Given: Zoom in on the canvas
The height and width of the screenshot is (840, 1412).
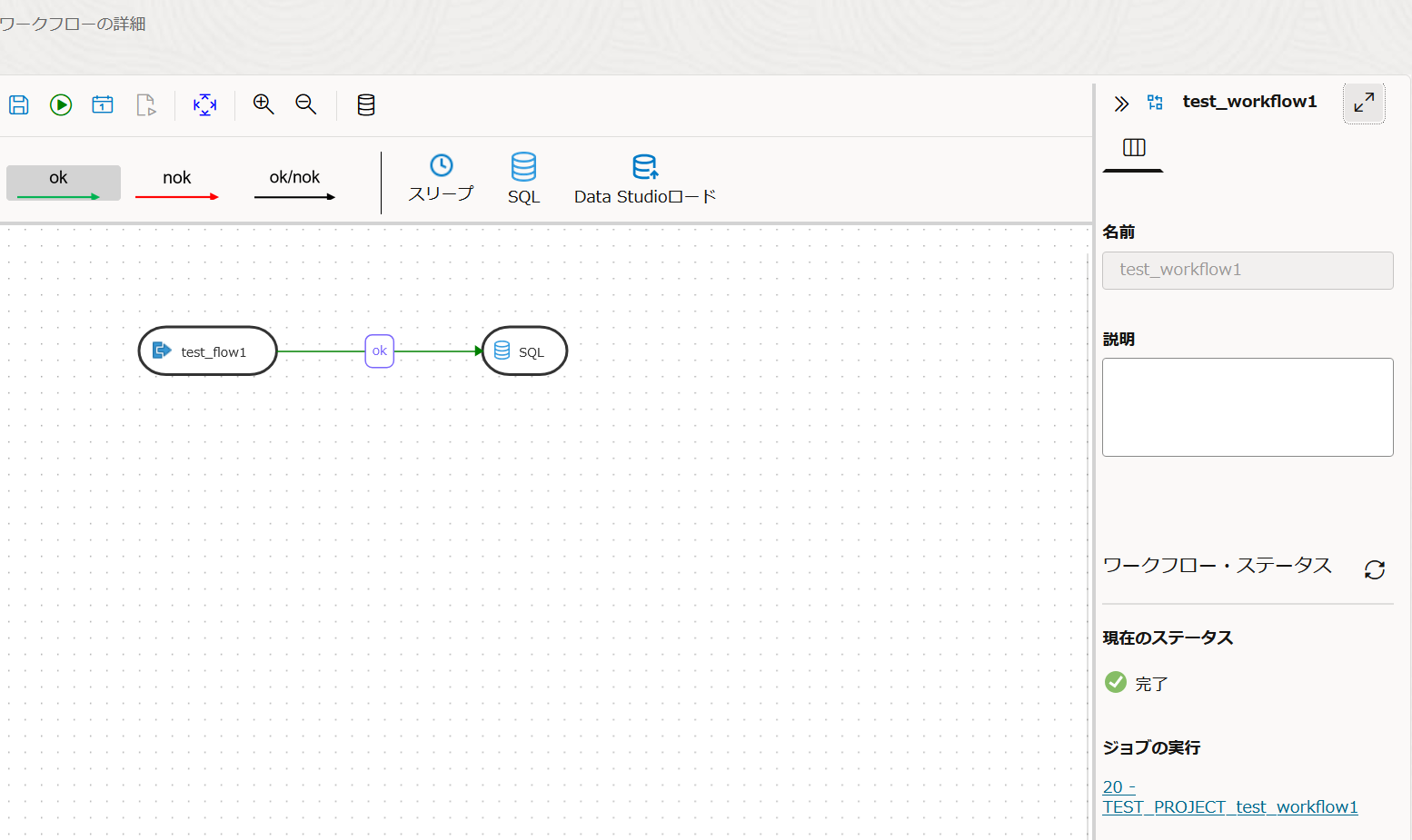Looking at the screenshot, I should [264, 104].
